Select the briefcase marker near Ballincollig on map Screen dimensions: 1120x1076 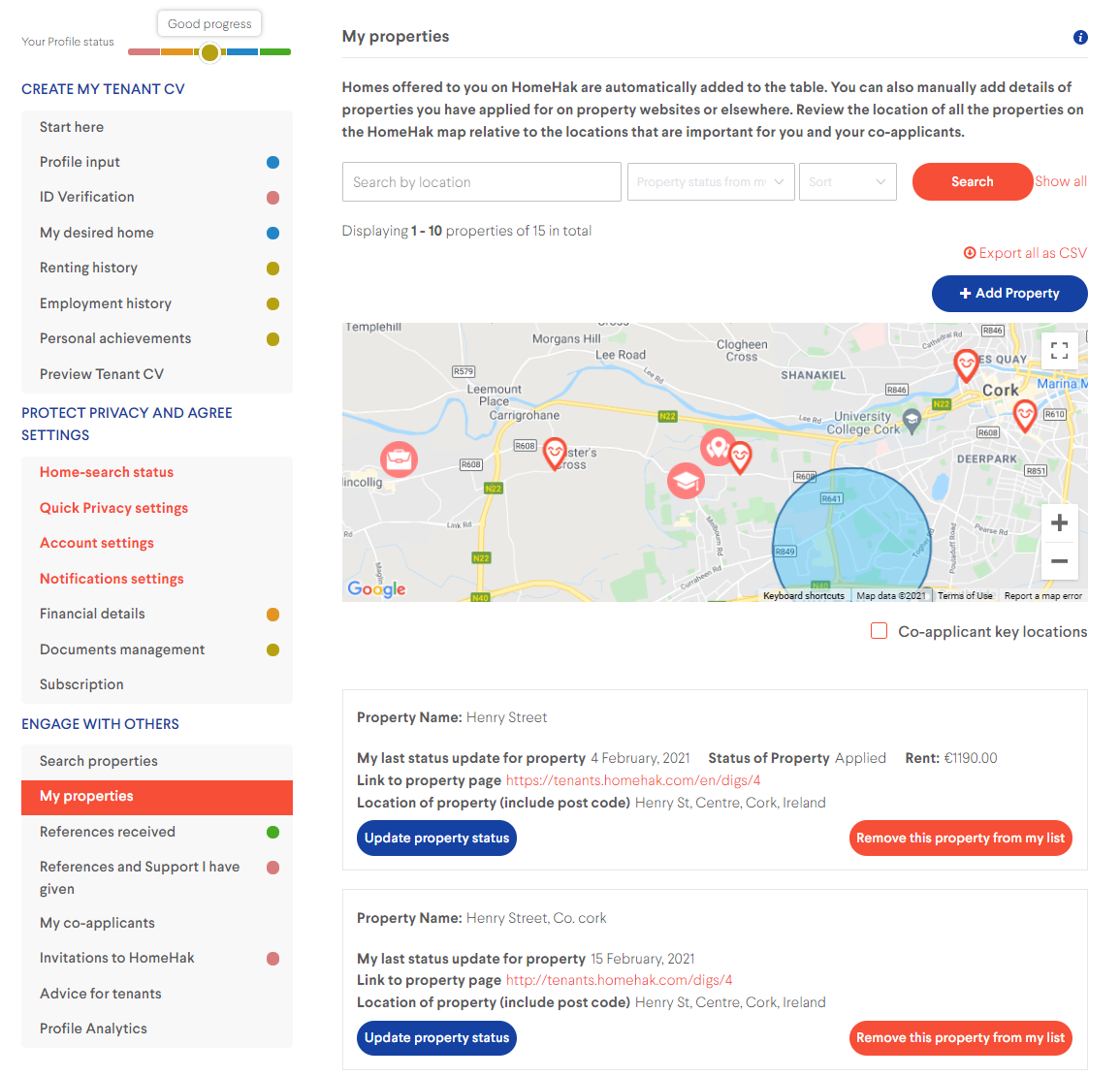pos(399,459)
